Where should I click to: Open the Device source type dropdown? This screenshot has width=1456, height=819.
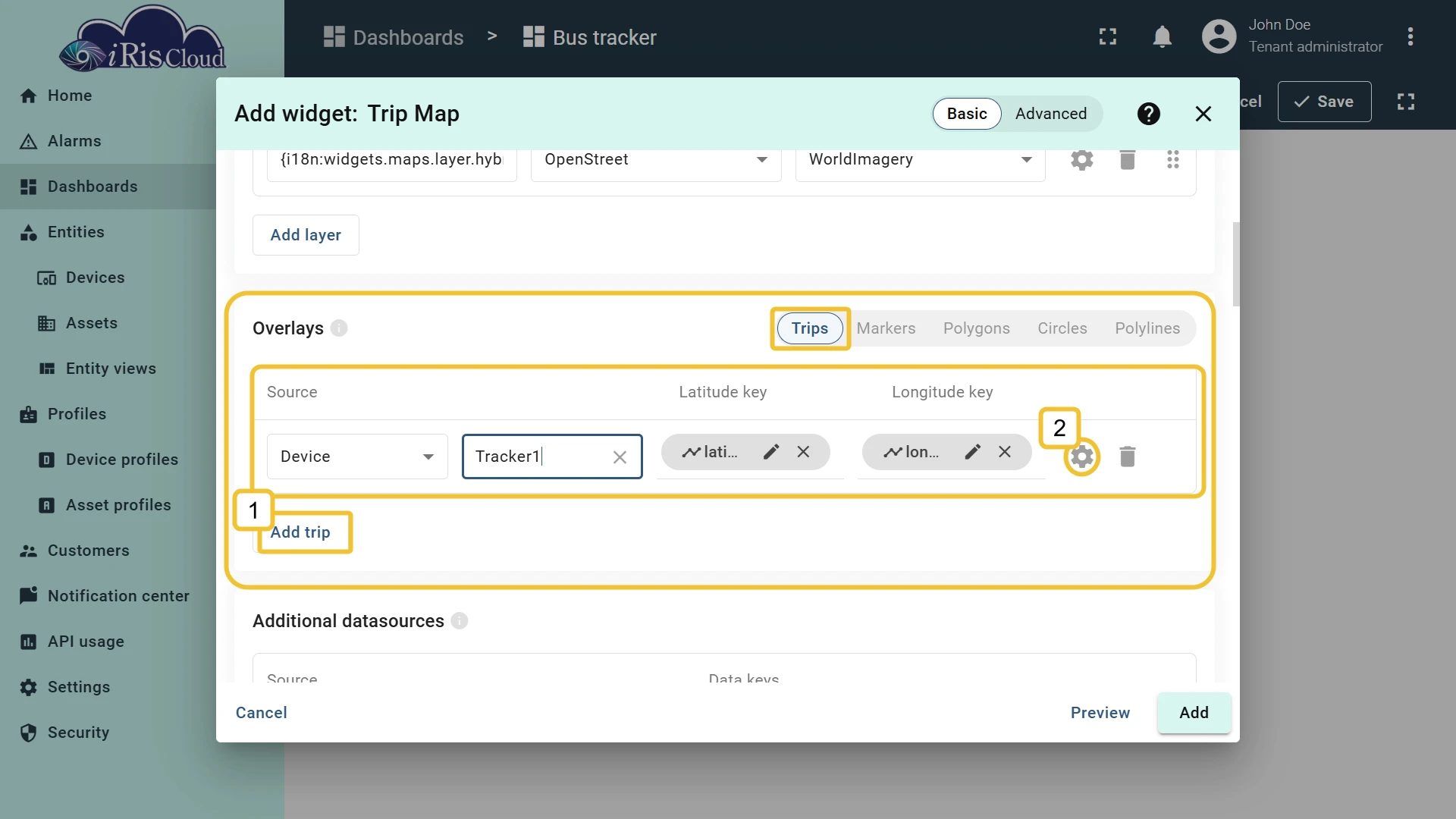coord(357,457)
